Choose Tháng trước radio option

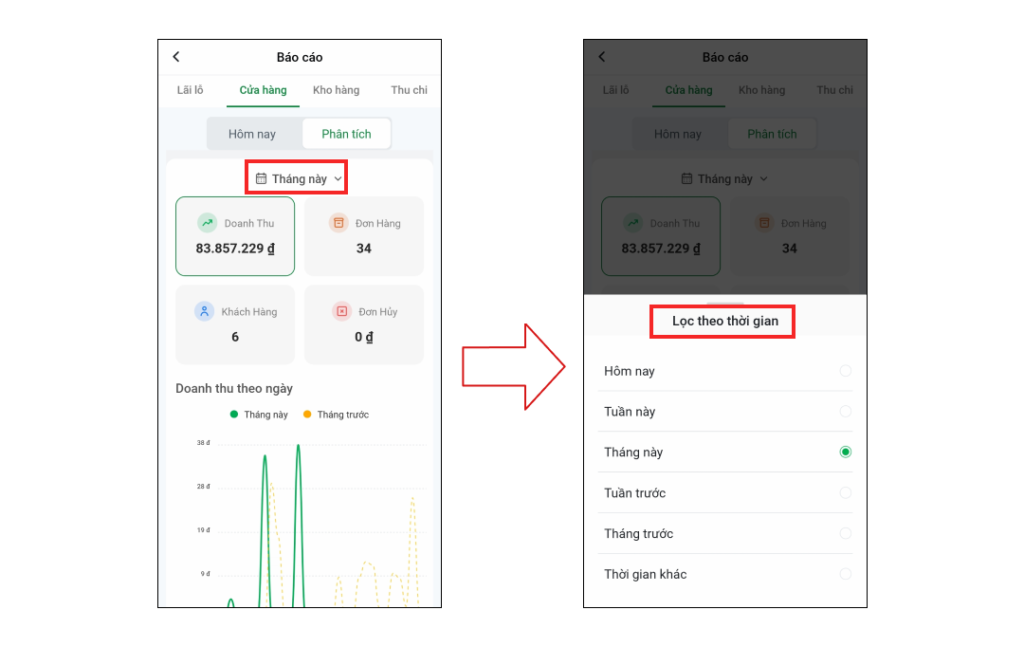click(845, 533)
